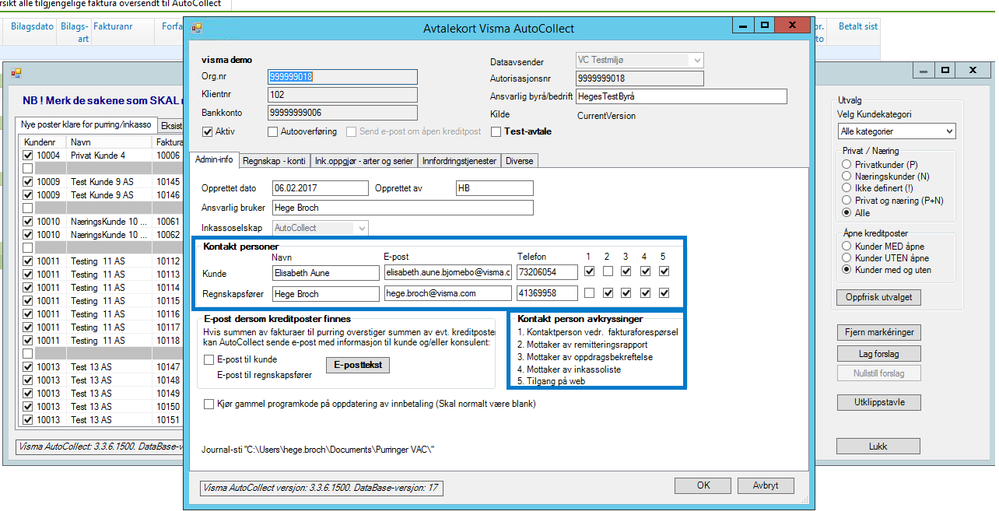This screenshot has width=999, height=511.
Task: Click the Opprettet av field
Action: coord(495,188)
